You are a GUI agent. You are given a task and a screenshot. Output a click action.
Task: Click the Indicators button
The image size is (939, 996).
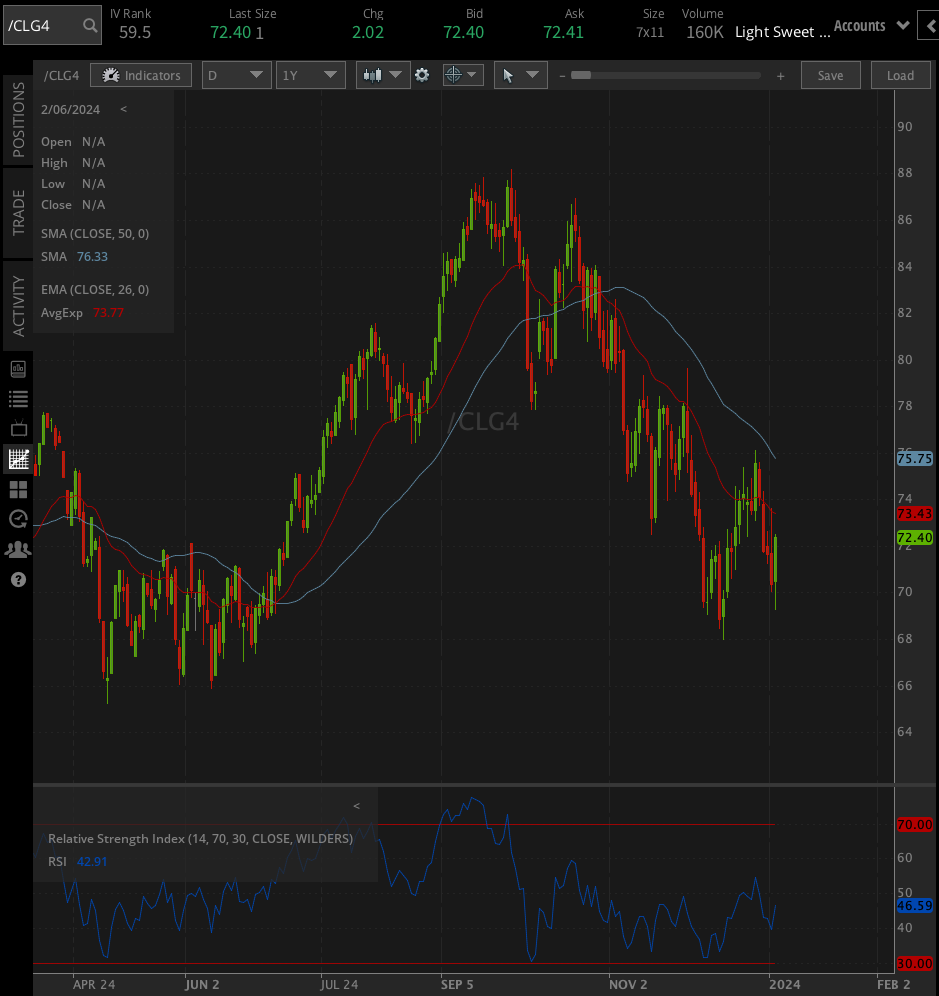point(141,75)
